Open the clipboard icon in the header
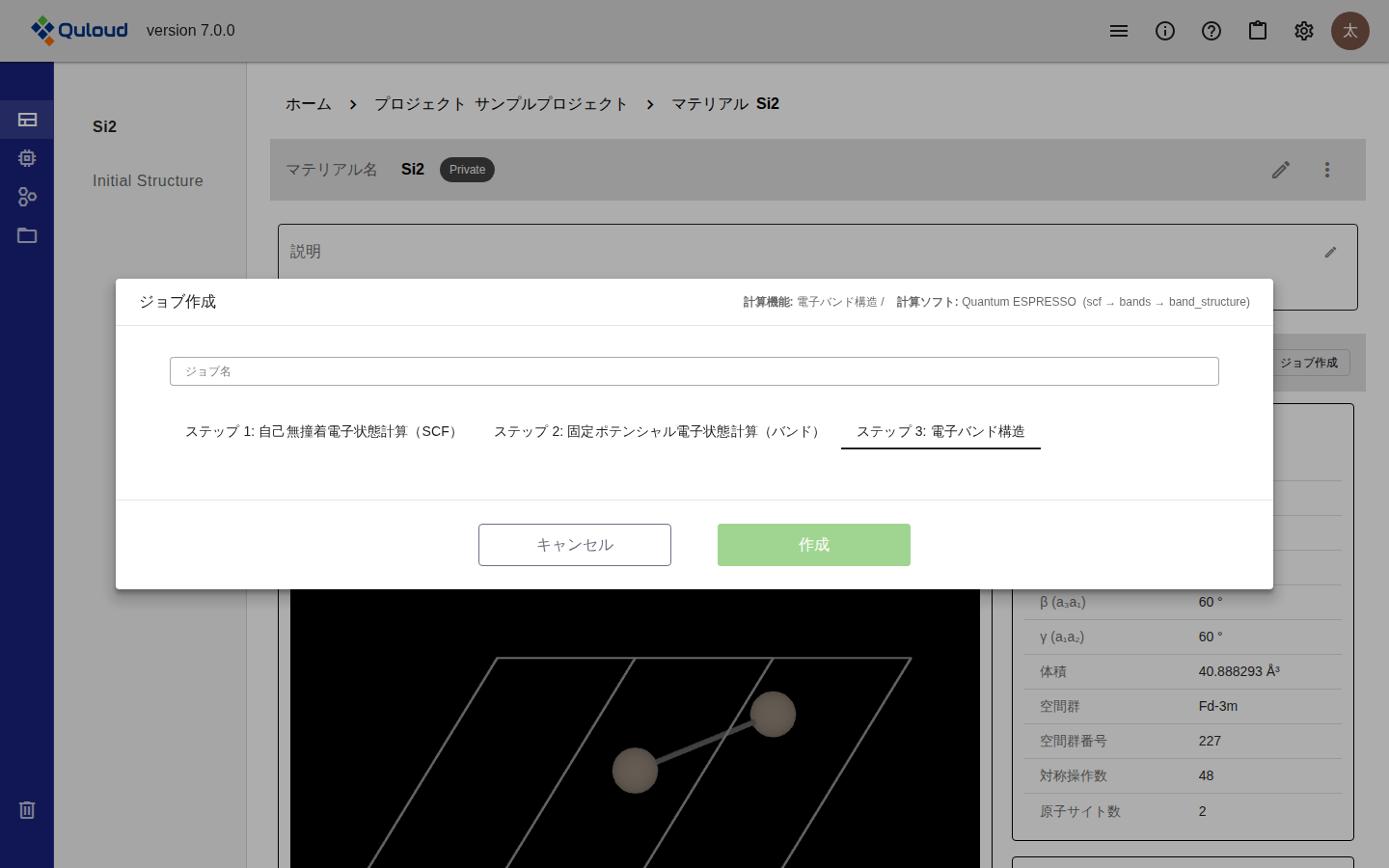The width and height of the screenshot is (1389, 868). tap(1258, 31)
